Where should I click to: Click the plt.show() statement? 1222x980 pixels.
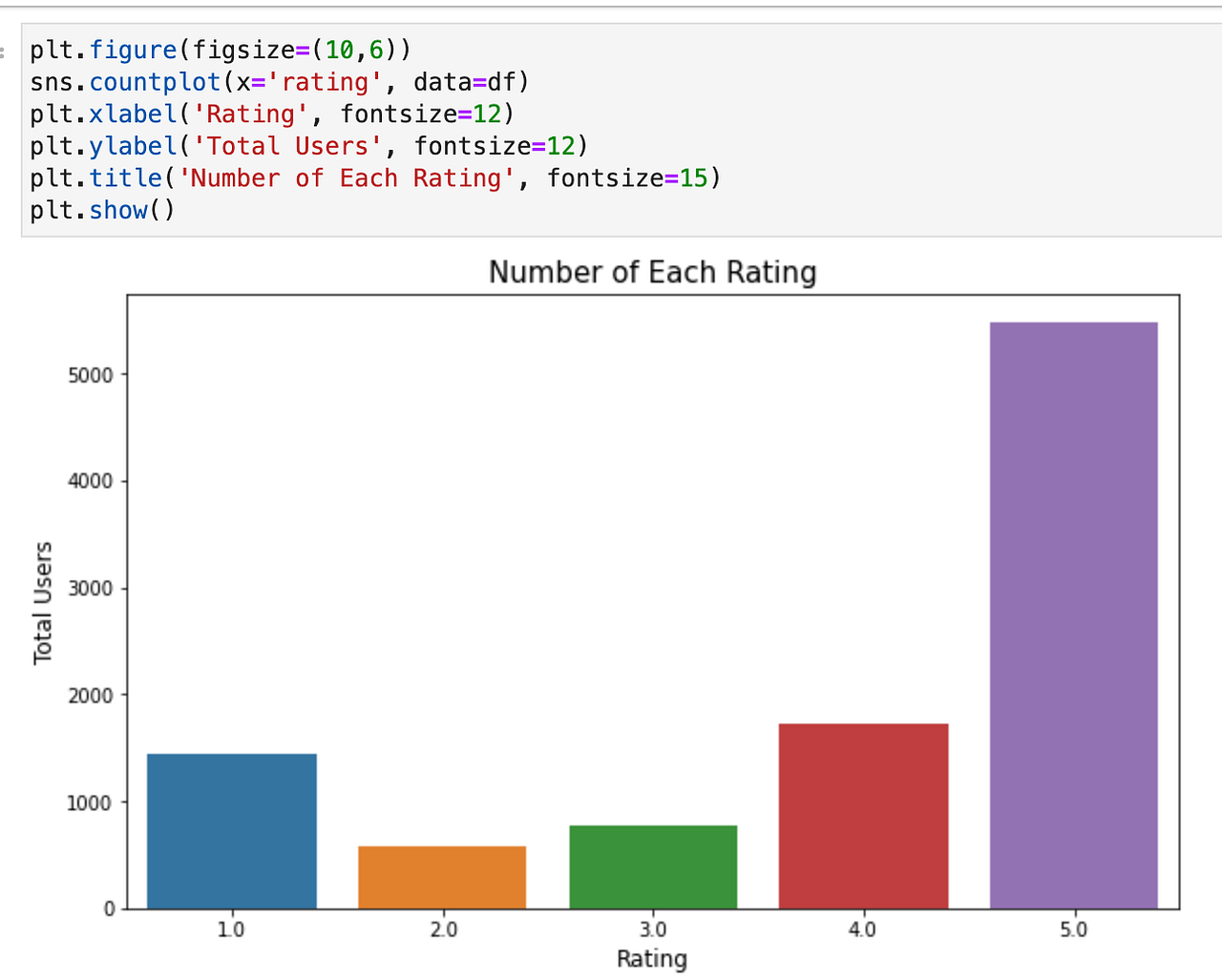coord(101,210)
